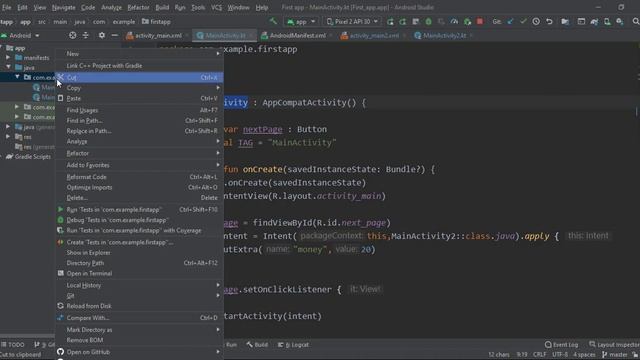The height and width of the screenshot is (360, 640).
Task: Select Find Usages in context menu
Action: [139, 110]
